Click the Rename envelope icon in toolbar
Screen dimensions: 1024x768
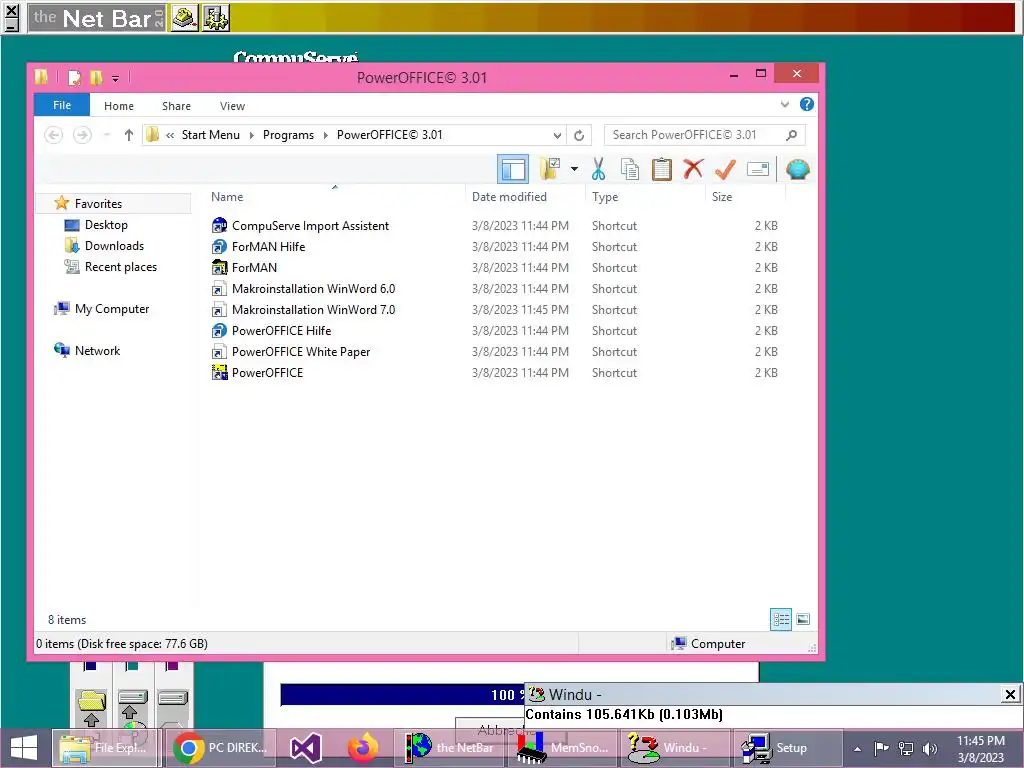tap(758, 169)
